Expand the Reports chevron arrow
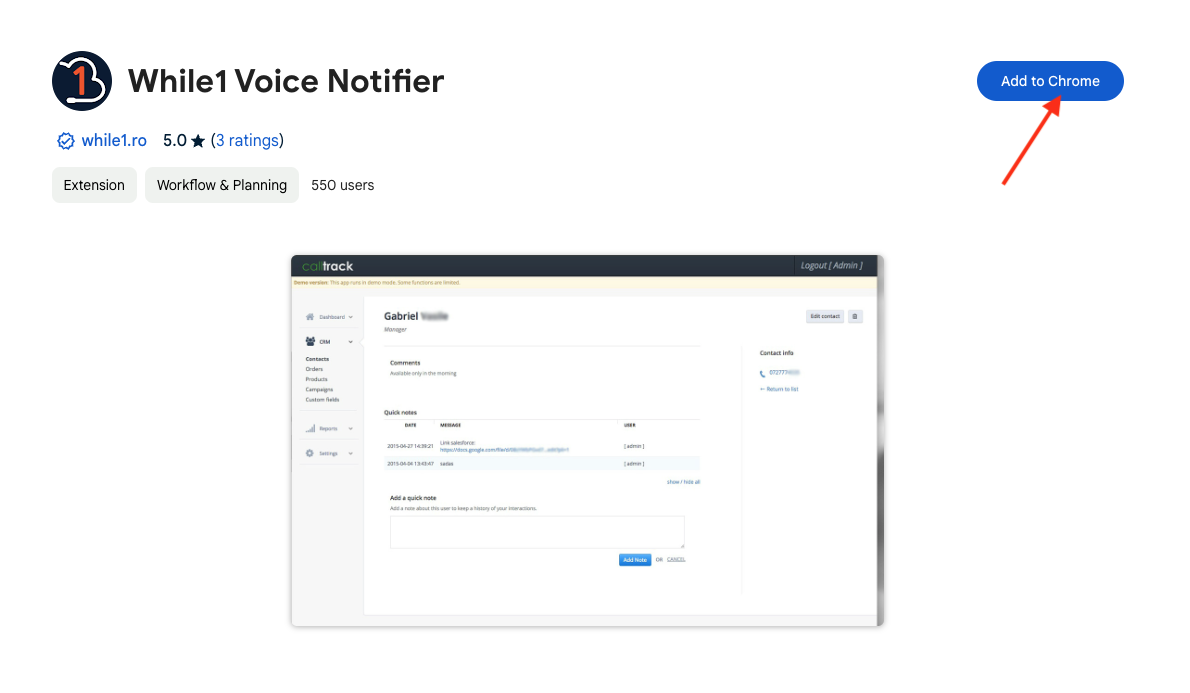Viewport: 1190px width, 693px height. click(x=351, y=429)
